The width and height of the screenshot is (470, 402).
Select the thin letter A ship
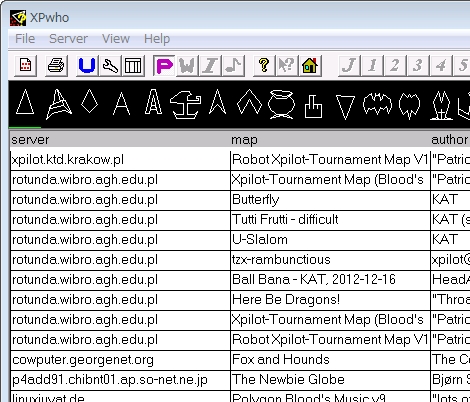(121, 104)
